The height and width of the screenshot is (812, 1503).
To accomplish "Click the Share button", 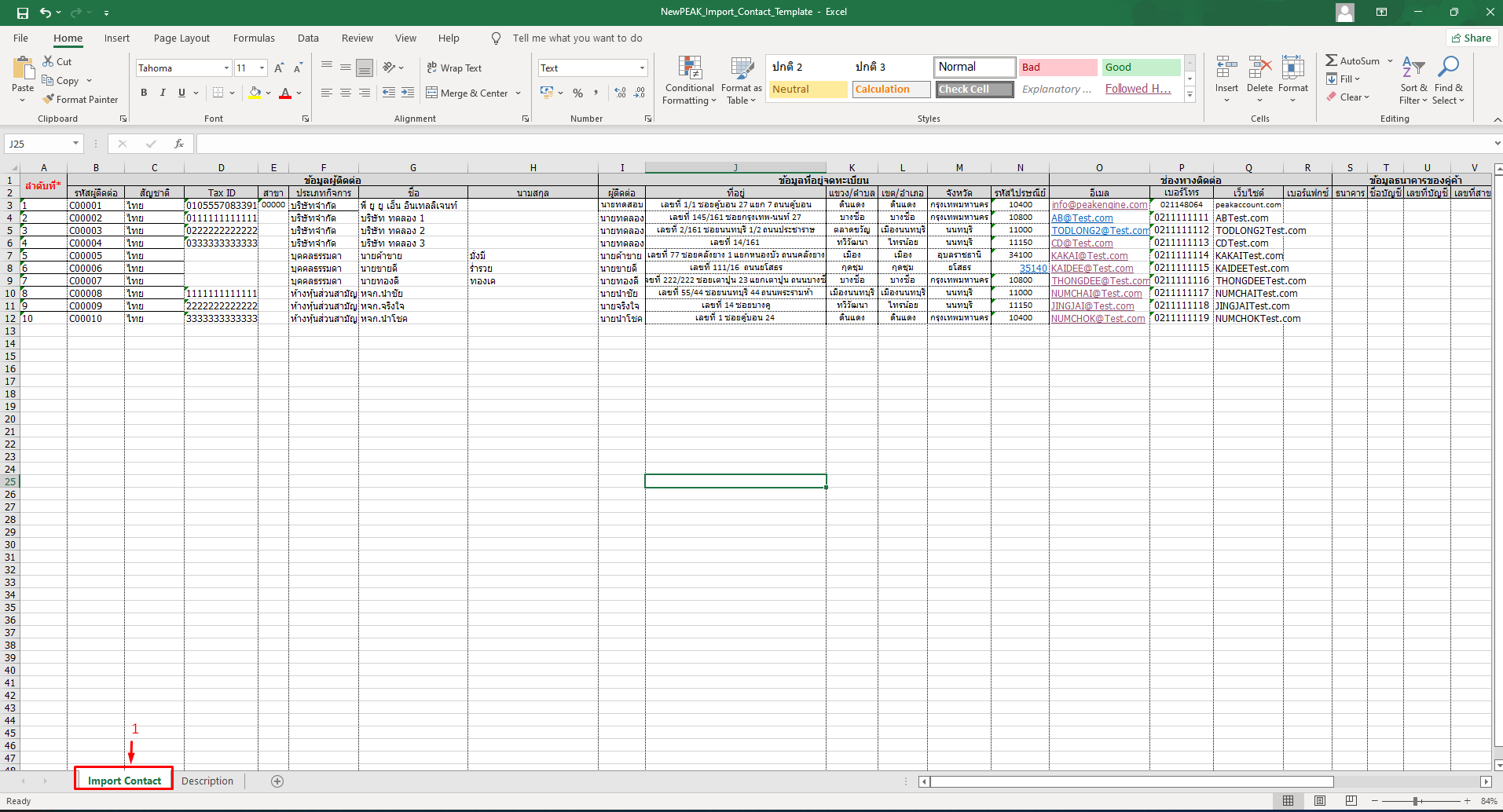I will click(x=1472, y=38).
